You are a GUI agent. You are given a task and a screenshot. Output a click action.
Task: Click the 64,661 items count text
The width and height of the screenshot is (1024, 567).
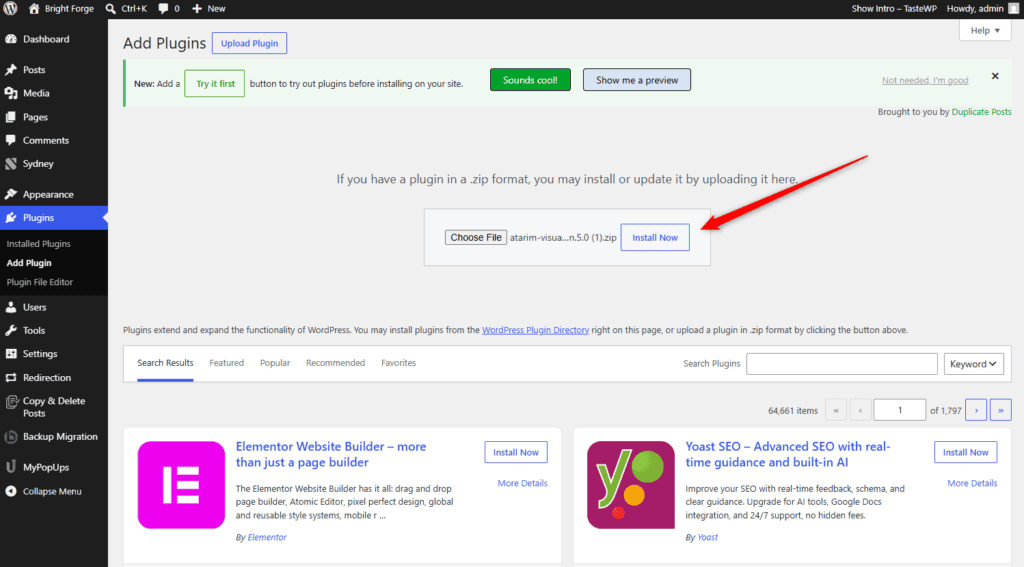[x=793, y=411]
